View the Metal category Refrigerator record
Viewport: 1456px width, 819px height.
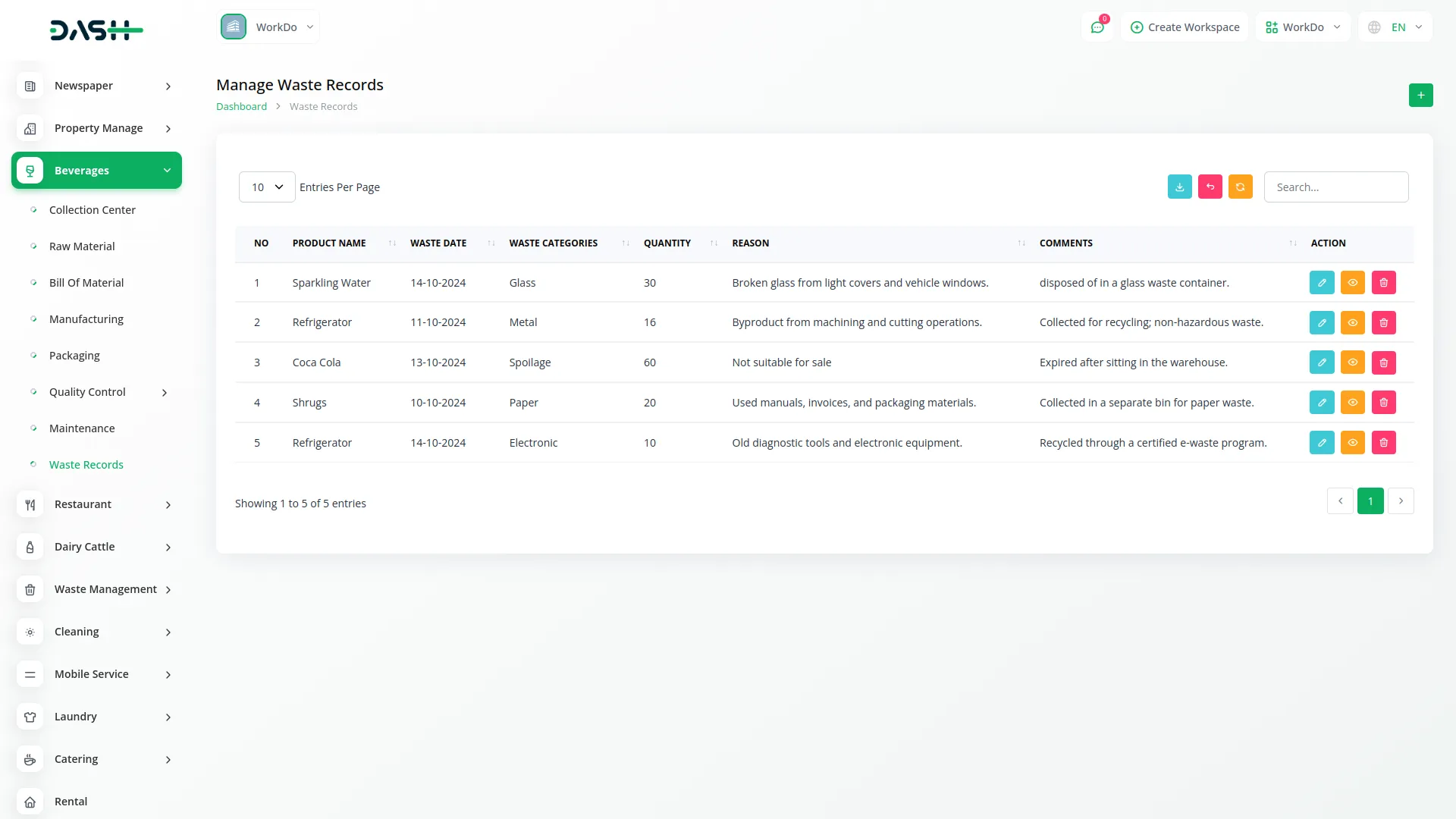pyautogui.click(x=1352, y=323)
